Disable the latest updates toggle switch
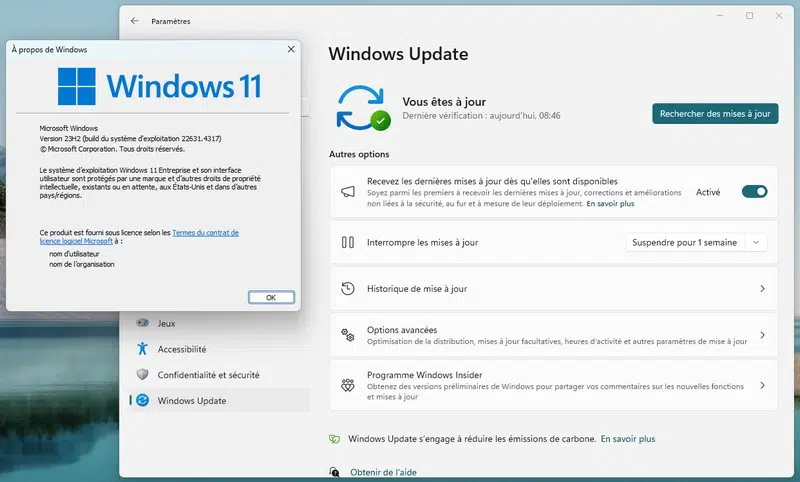 pos(755,192)
